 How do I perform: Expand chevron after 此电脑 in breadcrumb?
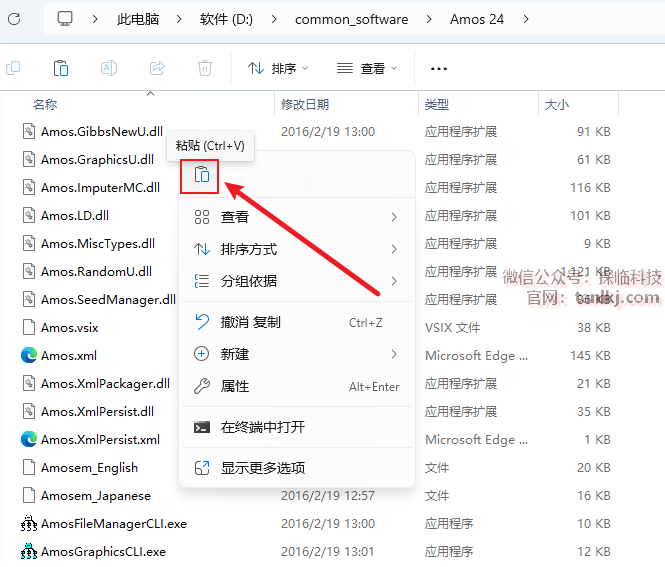pos(179,19)
